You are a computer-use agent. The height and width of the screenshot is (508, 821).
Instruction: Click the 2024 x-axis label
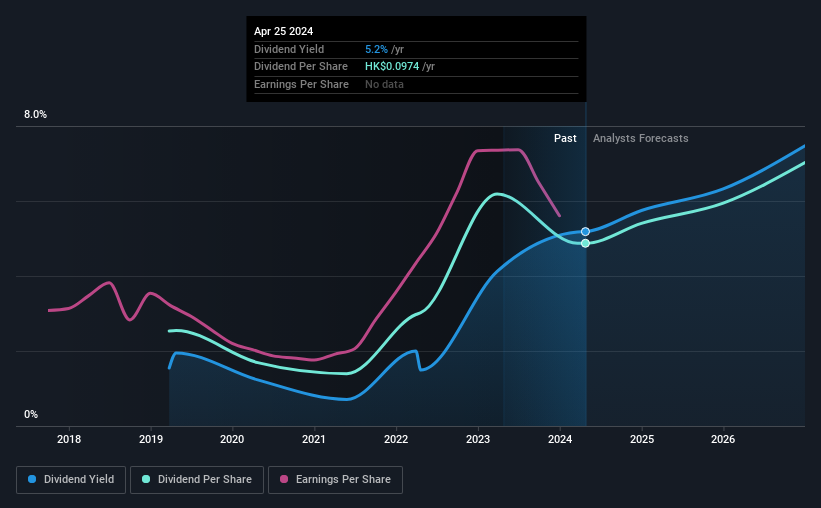tap(560, 439)
